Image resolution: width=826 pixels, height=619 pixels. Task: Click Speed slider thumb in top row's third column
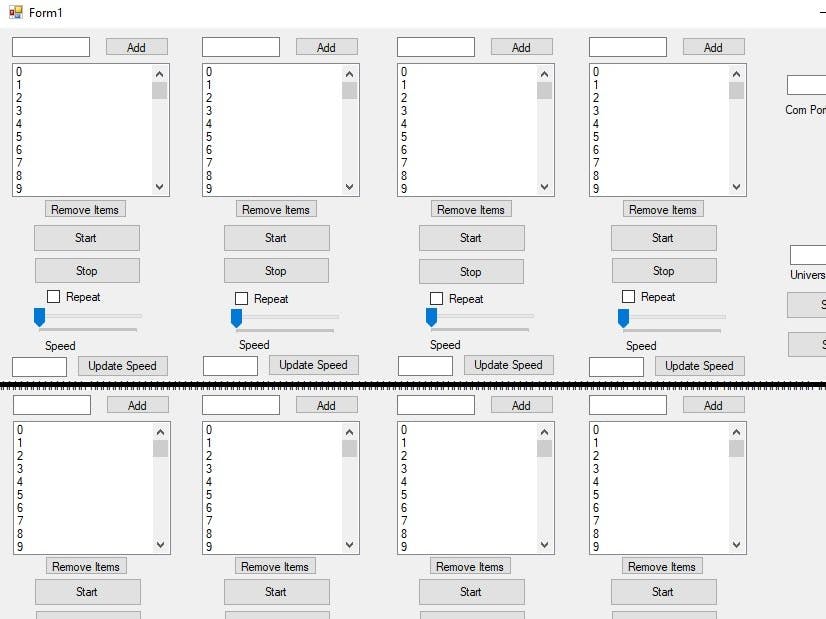431,317
